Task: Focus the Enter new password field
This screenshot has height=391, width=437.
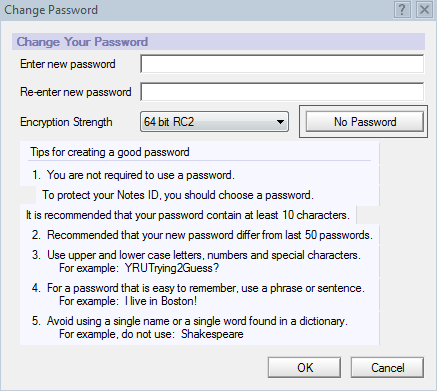Action: tap(282, 64)
